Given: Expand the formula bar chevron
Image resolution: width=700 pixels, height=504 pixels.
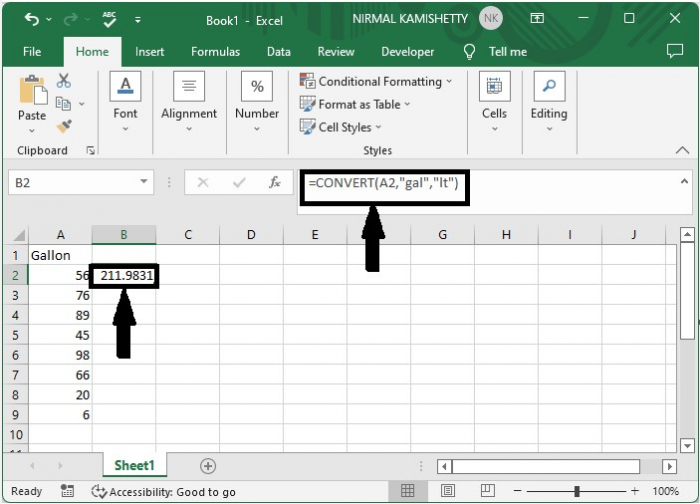Looking at the screenshot, I should point(684,181).
